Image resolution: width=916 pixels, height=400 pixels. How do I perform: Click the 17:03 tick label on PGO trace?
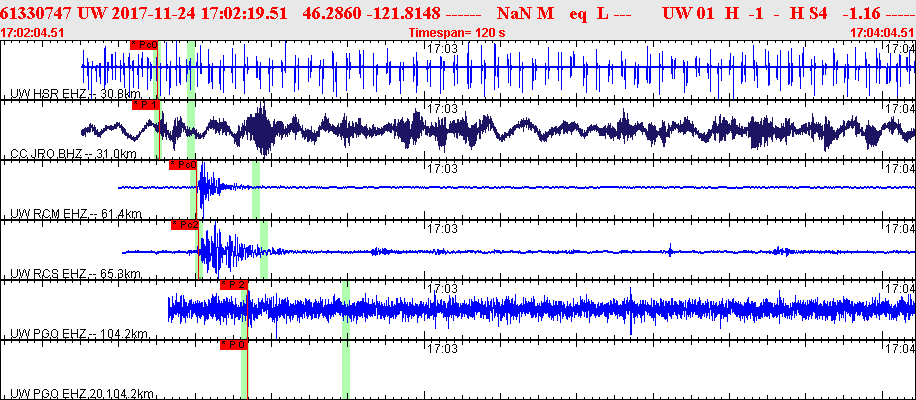[x=442, y=288]
